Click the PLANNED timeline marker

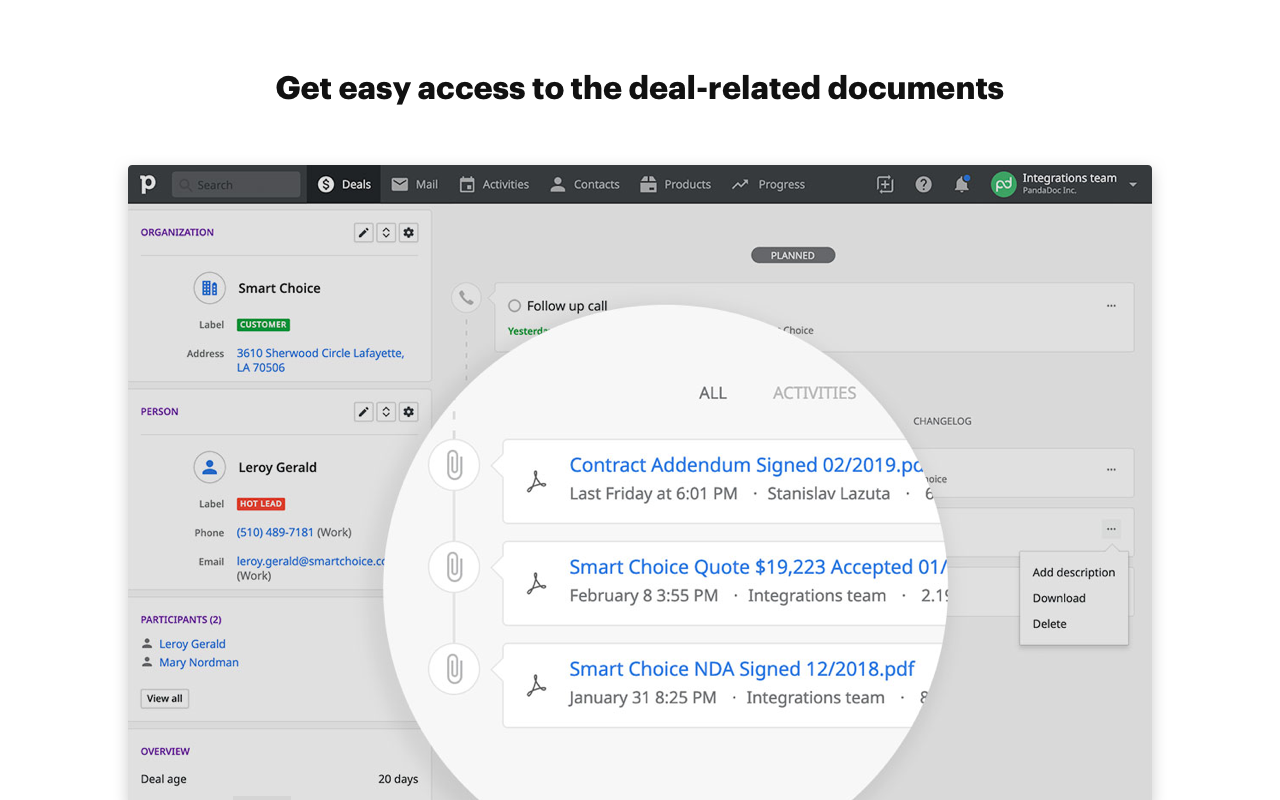point(793,256)
